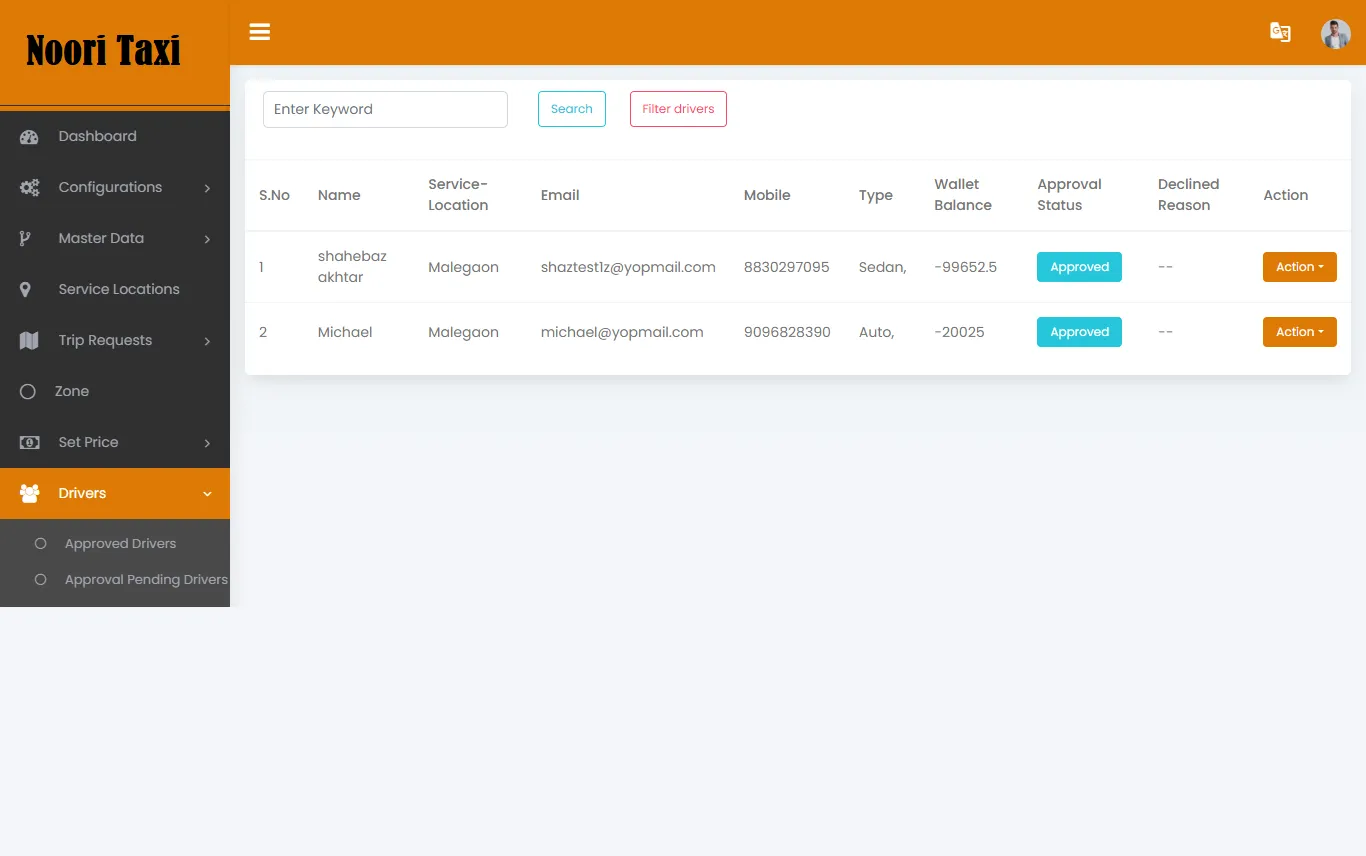This screenshot has width=1366, height=856.
Task: Open the language translate icon
Action: pos(1280,32)
